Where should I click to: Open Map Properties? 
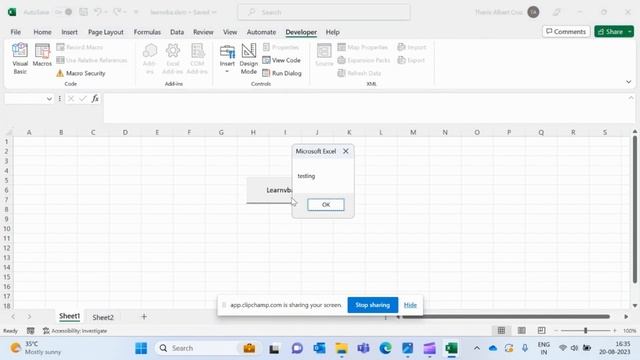pos(362,47)
